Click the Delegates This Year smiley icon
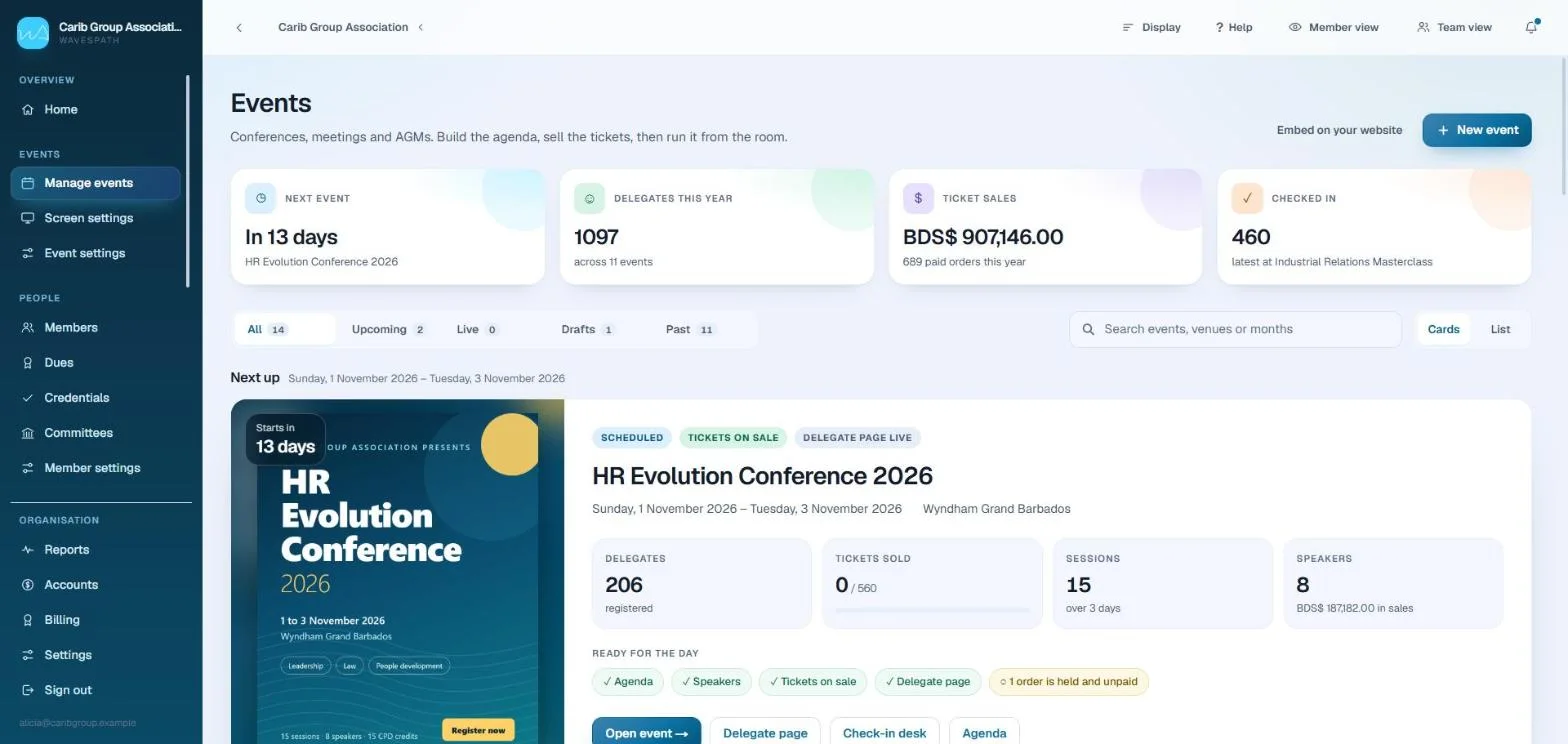1568x744 pixels. click(589, 198)
